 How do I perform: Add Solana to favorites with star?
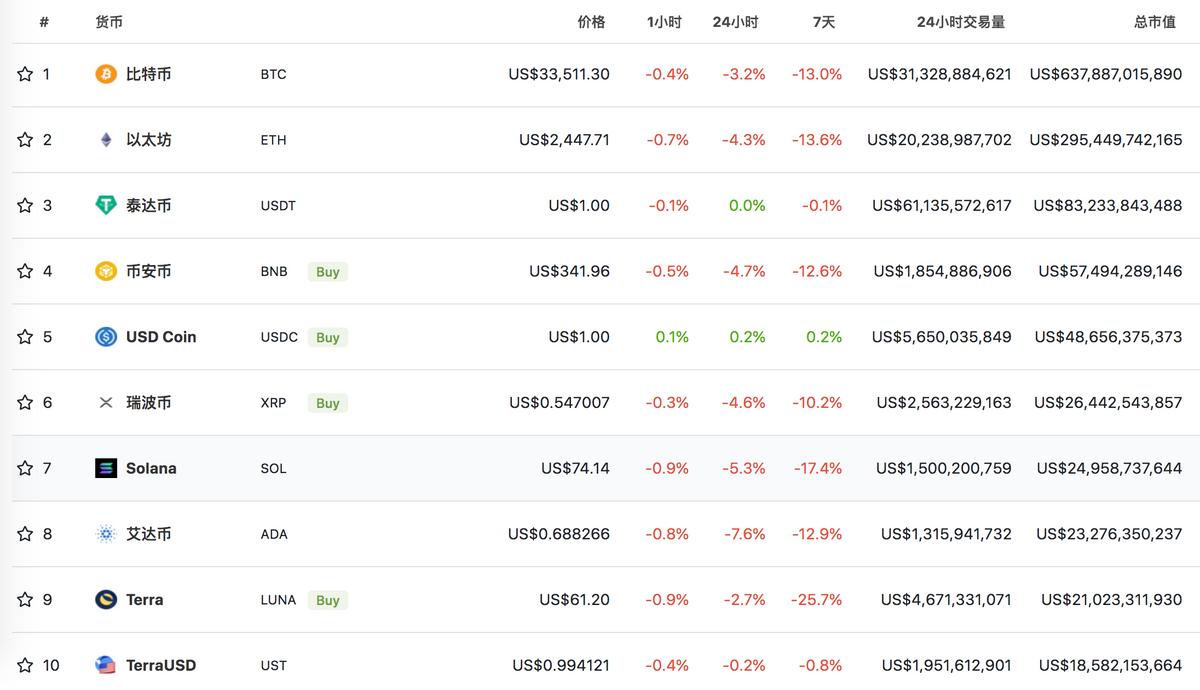[25, 468]
